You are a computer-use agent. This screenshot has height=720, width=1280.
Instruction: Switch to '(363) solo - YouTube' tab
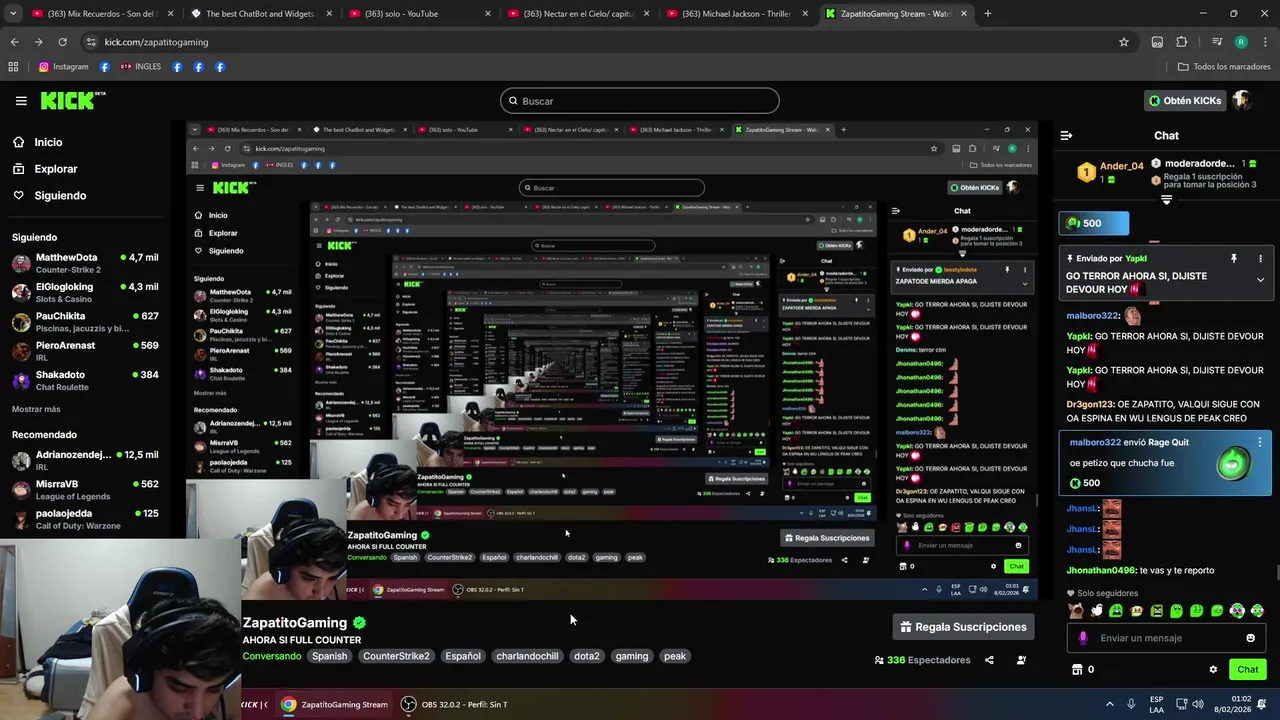coord(420,14)
